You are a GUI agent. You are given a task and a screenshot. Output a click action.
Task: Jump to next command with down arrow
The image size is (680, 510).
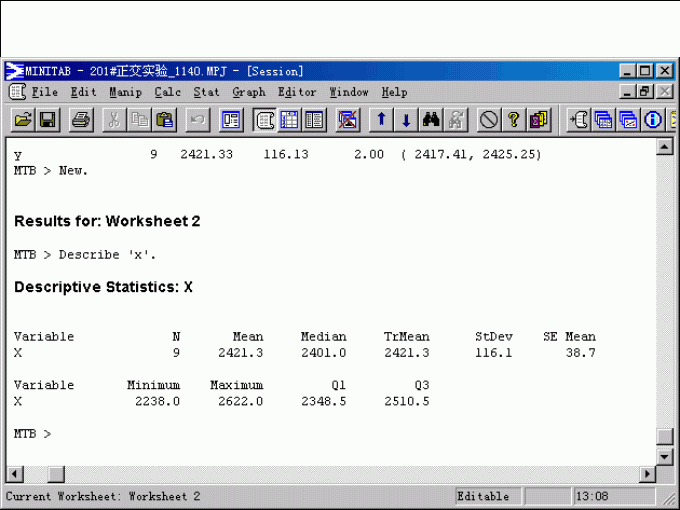(x=406, y=120)
